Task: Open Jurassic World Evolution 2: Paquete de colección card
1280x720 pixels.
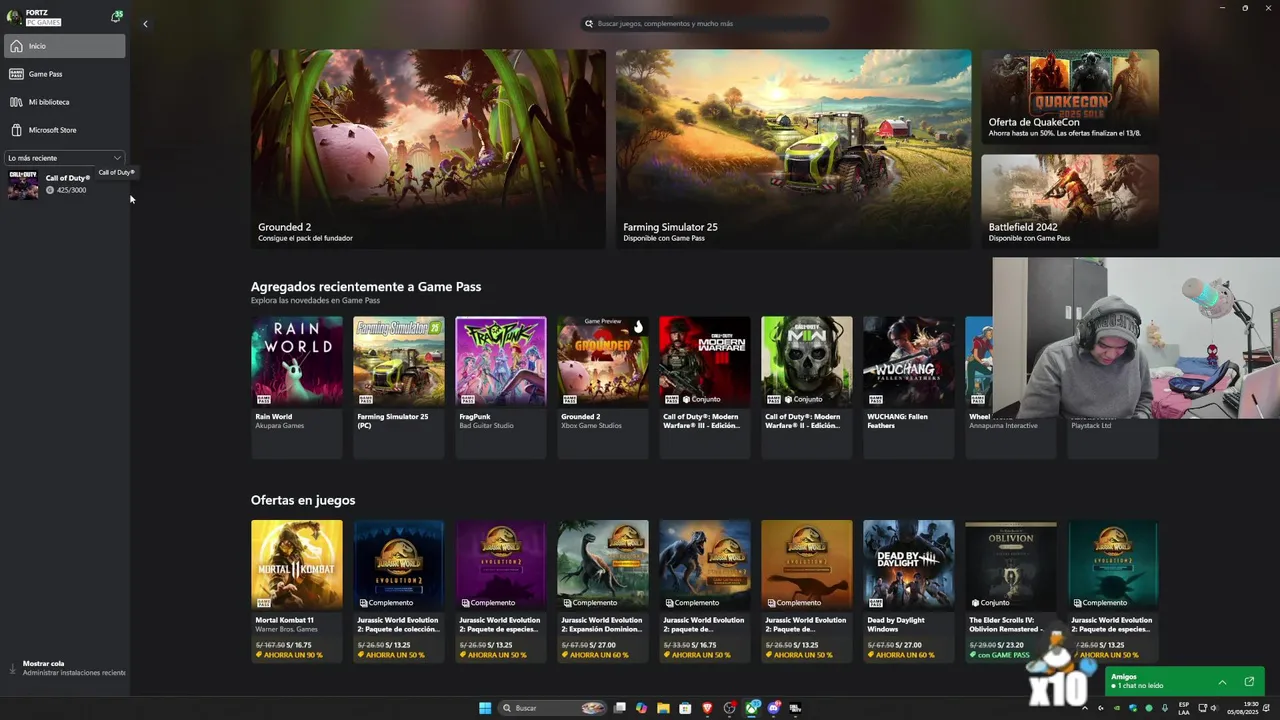Action: [x=399, y=591]
